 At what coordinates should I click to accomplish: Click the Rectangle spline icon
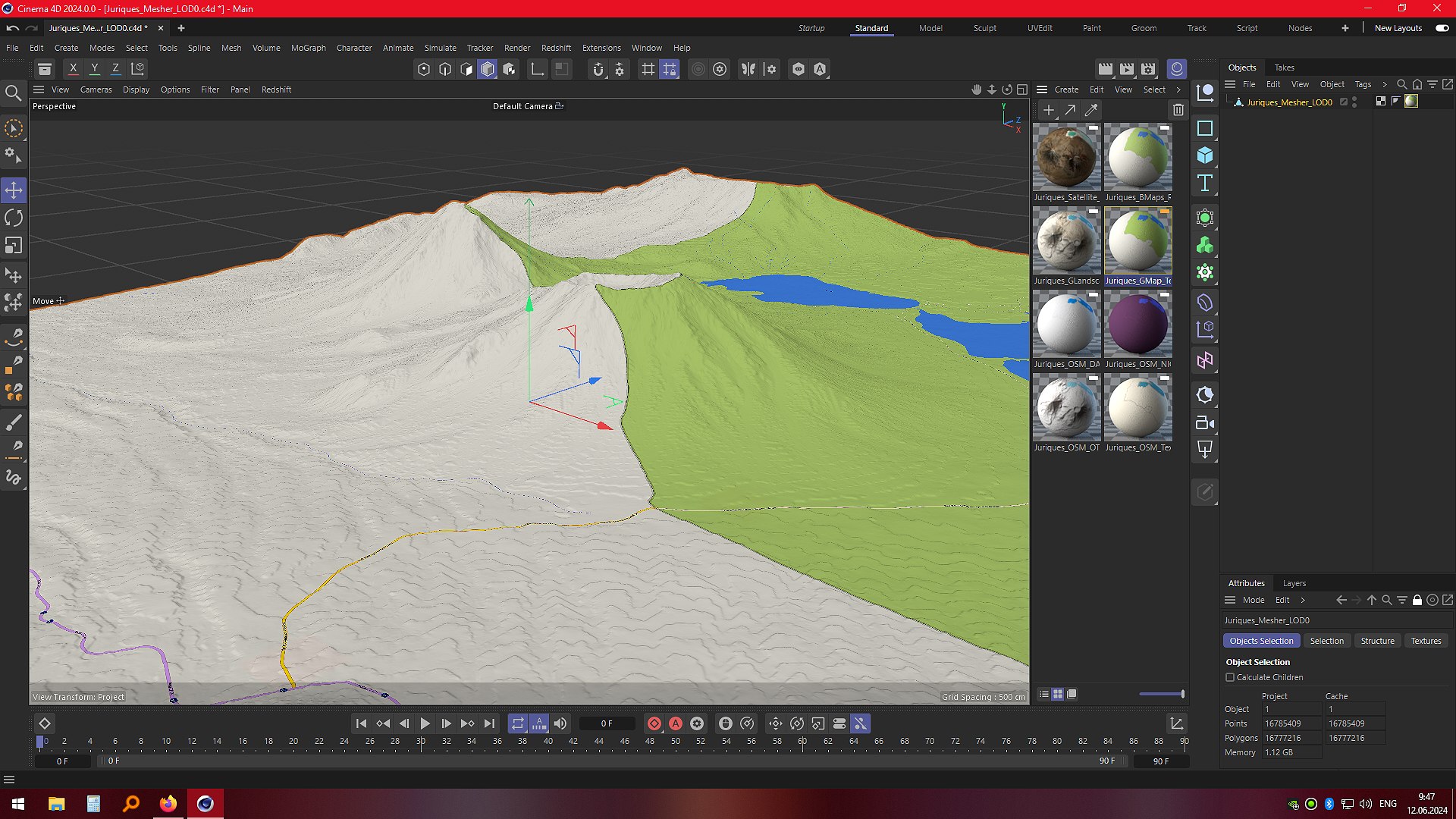[x=1205, y=128]
